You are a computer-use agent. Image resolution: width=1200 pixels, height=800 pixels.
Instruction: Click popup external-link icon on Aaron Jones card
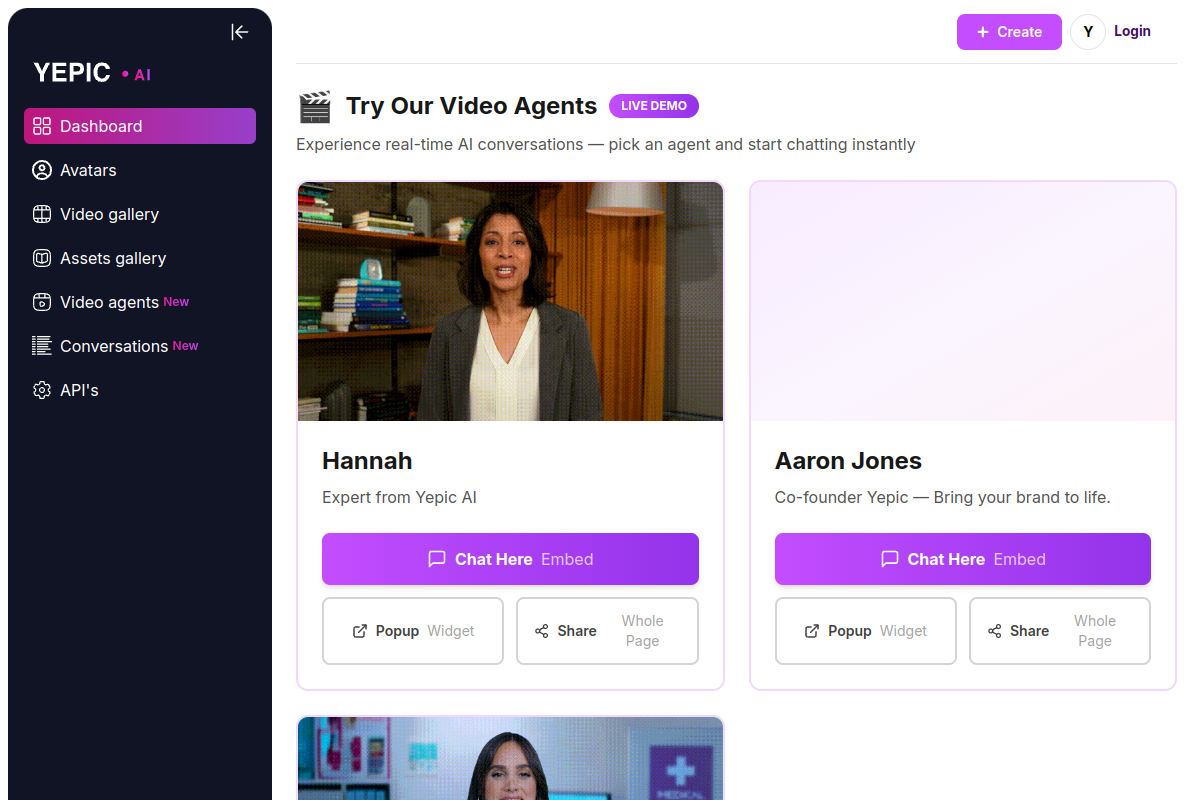813,631
